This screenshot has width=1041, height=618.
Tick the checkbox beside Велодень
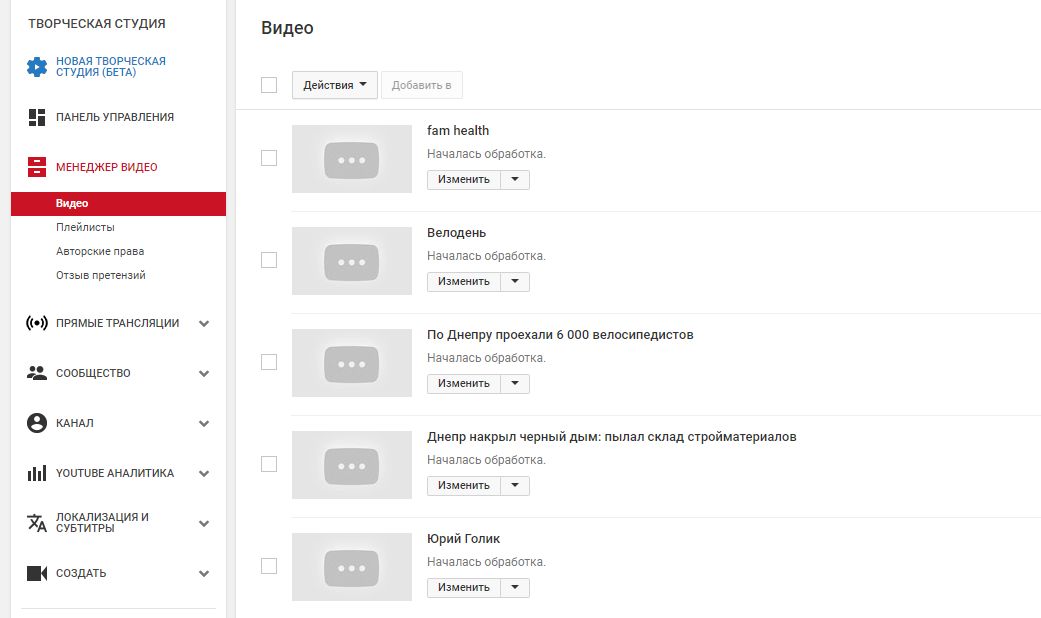[268, 259]
